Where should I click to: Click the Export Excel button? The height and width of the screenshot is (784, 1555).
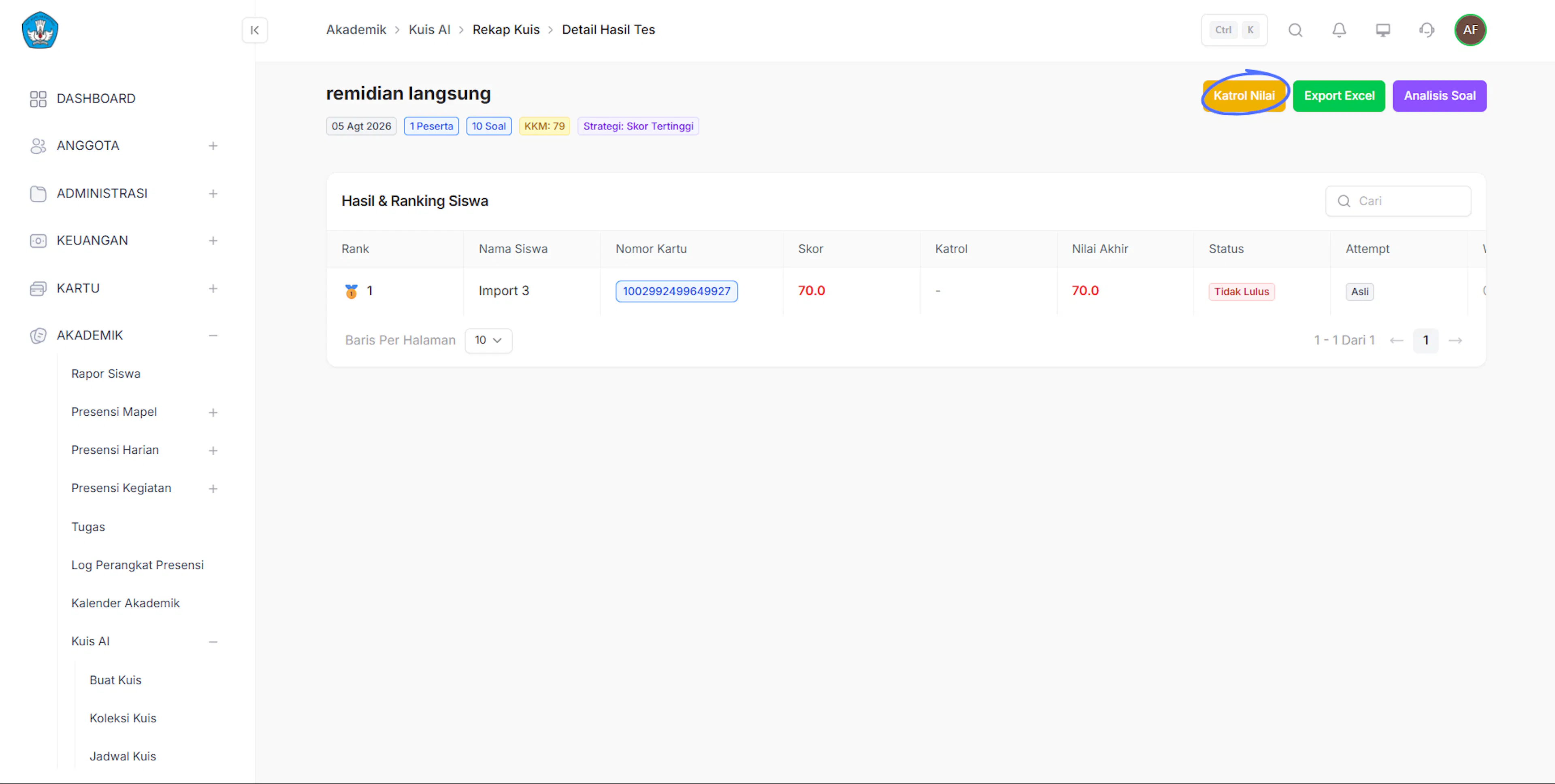(x=1338, y=96)
